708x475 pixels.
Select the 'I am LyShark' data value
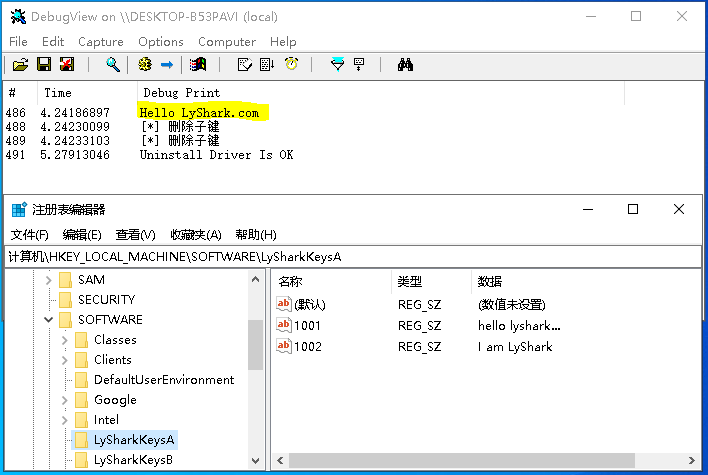point(515,347)
